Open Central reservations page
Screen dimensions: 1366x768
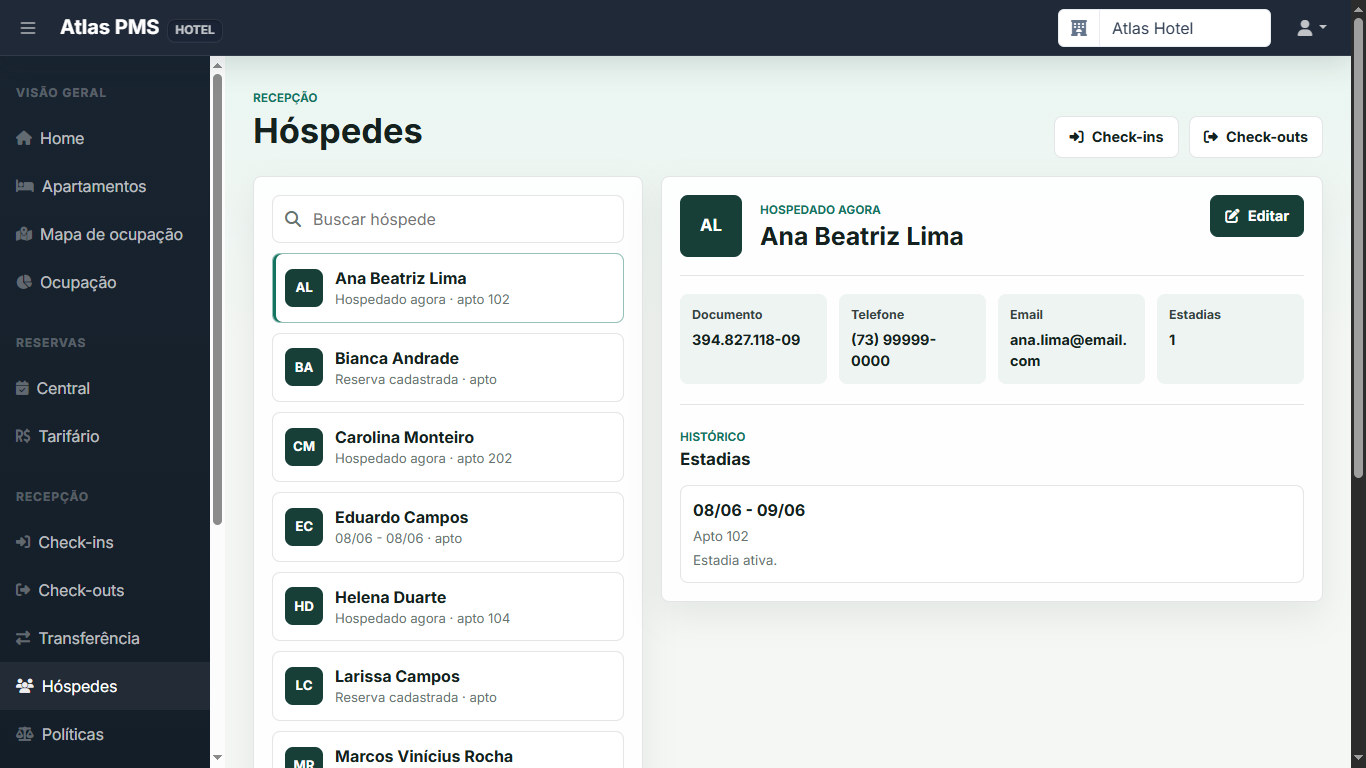[105, 388]
